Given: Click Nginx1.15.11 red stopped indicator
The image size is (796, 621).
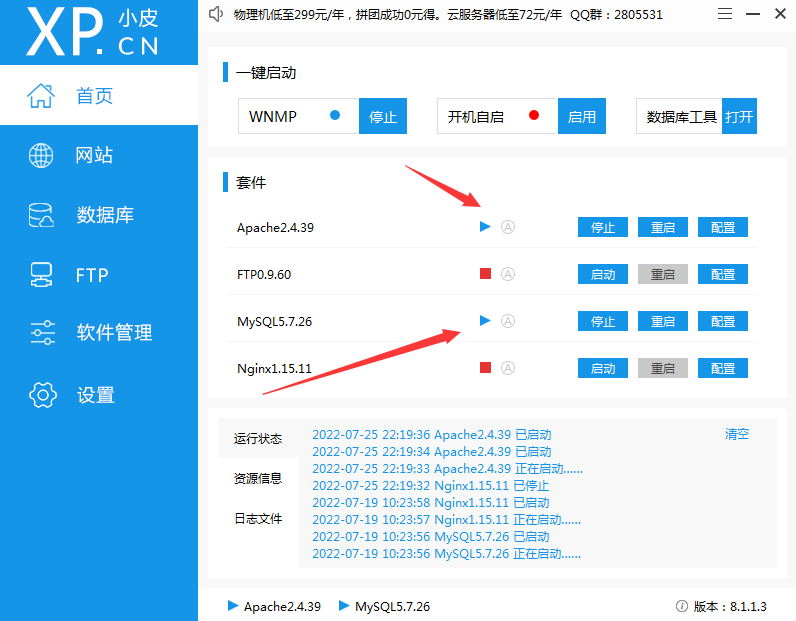Looking at the screenshot, I should coord(485,368).
